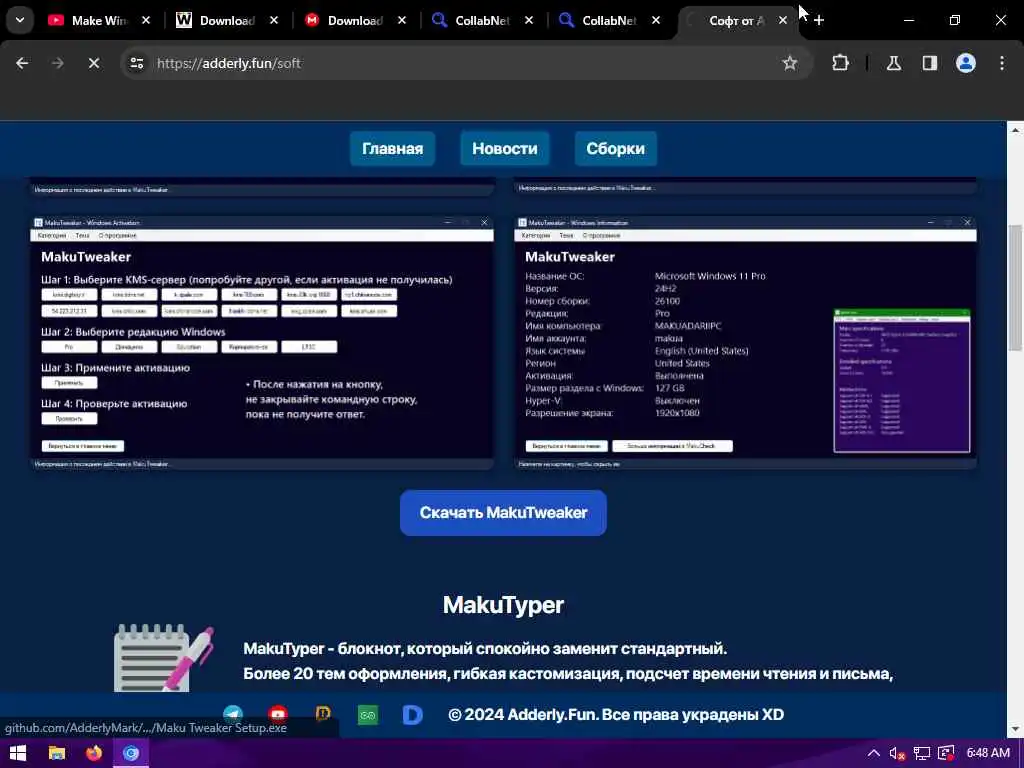Open the tab search dropdown
The height and width of the screenshot is (768, 1024).
tap(20, 20)
